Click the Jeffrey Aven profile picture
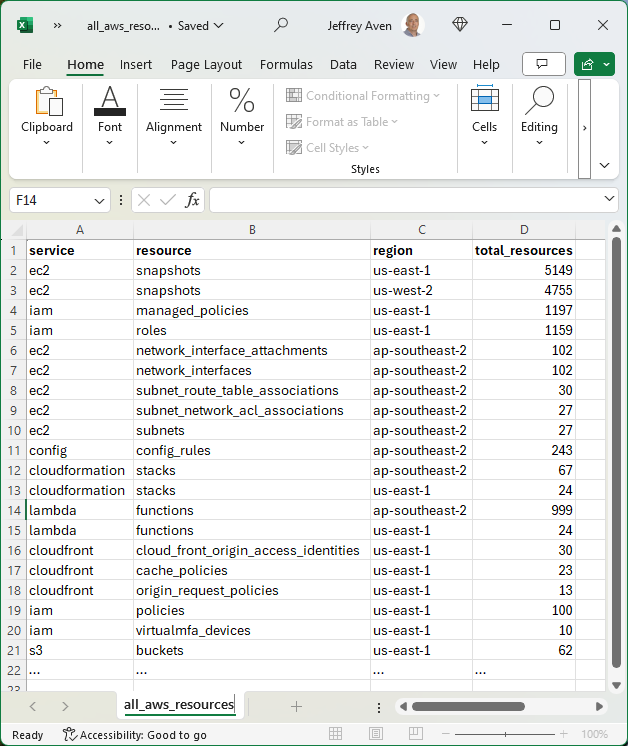The width and height of the screenshot is (628, 746). click(412, 25)
